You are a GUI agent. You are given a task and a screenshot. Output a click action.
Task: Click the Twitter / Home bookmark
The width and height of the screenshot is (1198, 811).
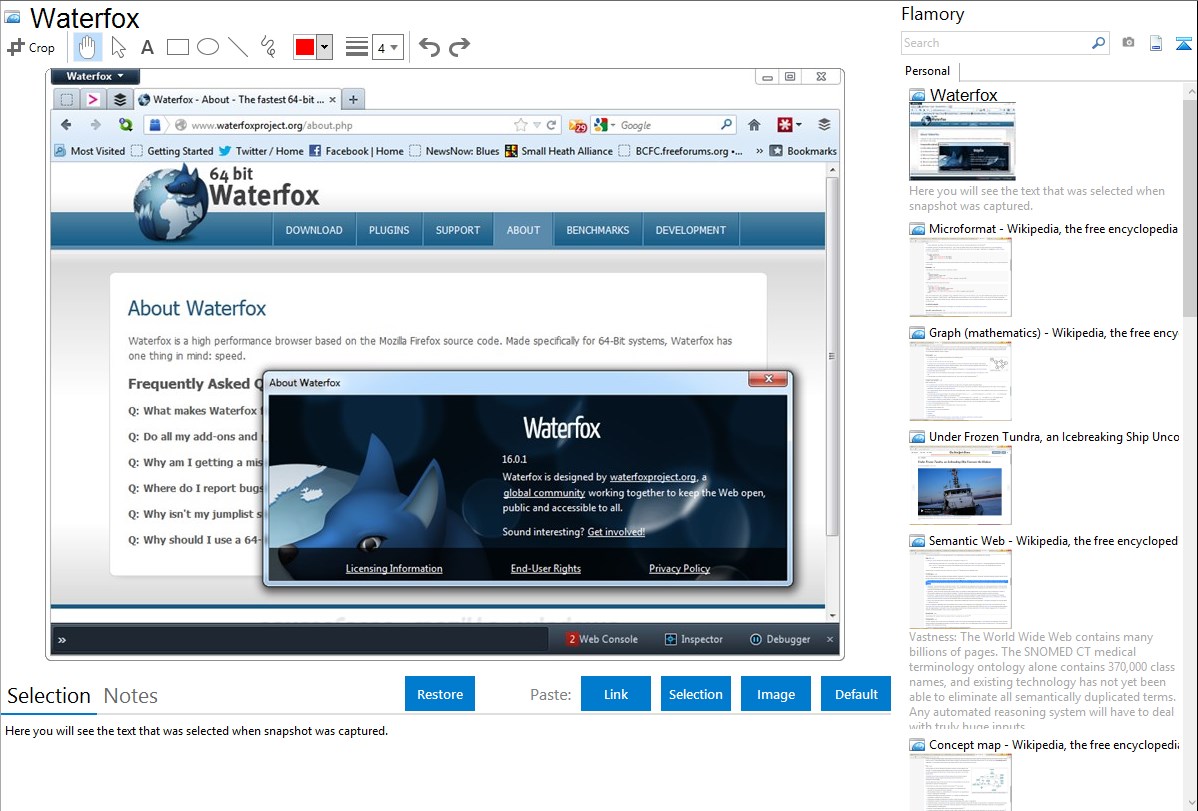pyautogui.click(x=261, y=151)
